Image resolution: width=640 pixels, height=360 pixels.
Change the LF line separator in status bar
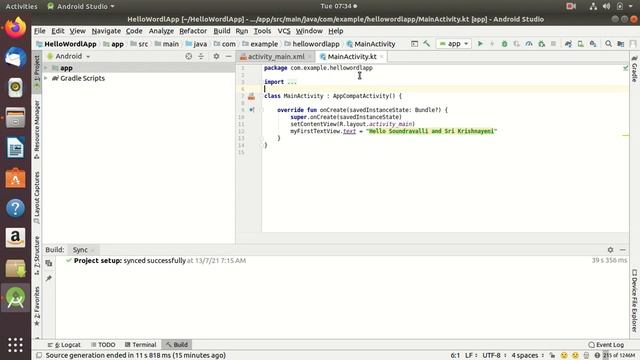[470, 355]
